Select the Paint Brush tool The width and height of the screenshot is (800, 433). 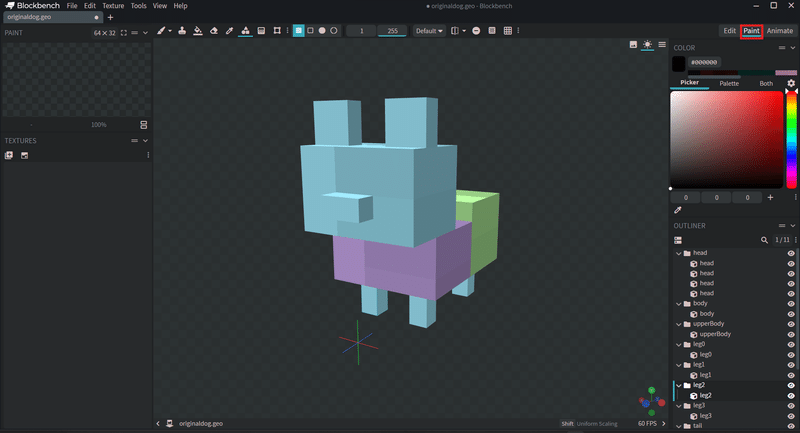(161, 31)
